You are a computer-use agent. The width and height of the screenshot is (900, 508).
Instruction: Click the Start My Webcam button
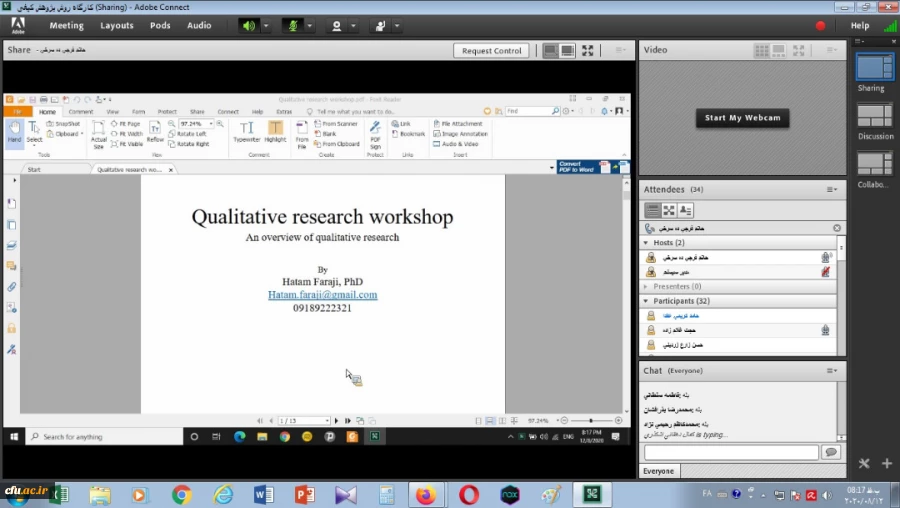(x=742, y=118)
